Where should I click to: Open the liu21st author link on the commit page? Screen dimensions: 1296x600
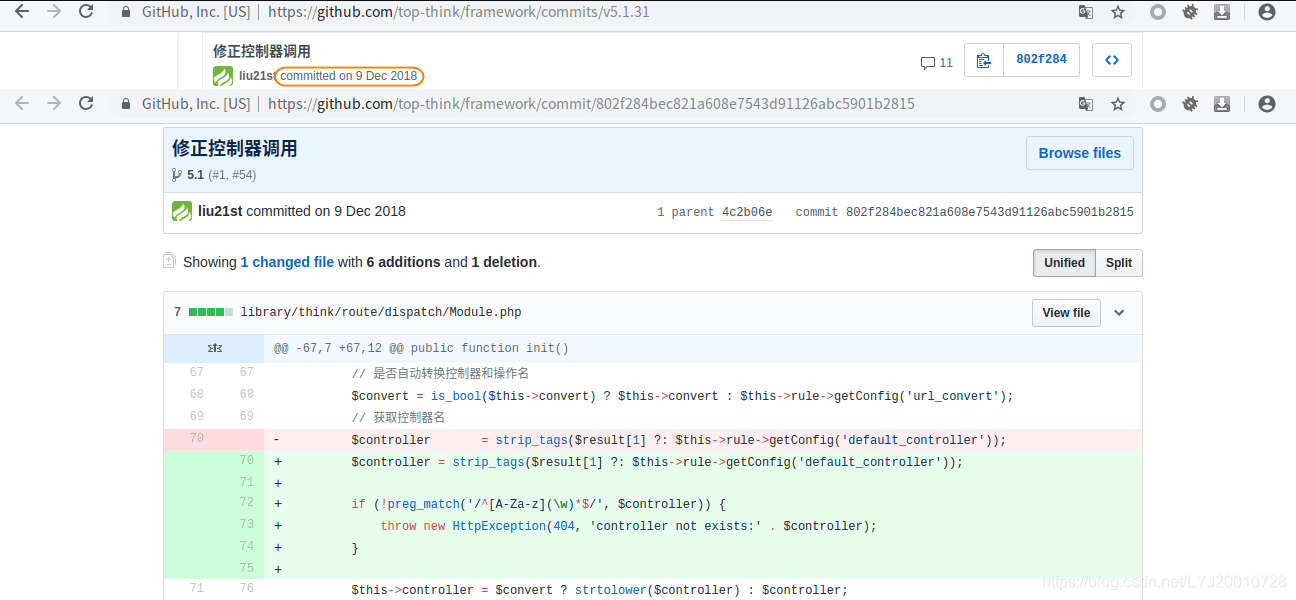[x=220, y=211]
